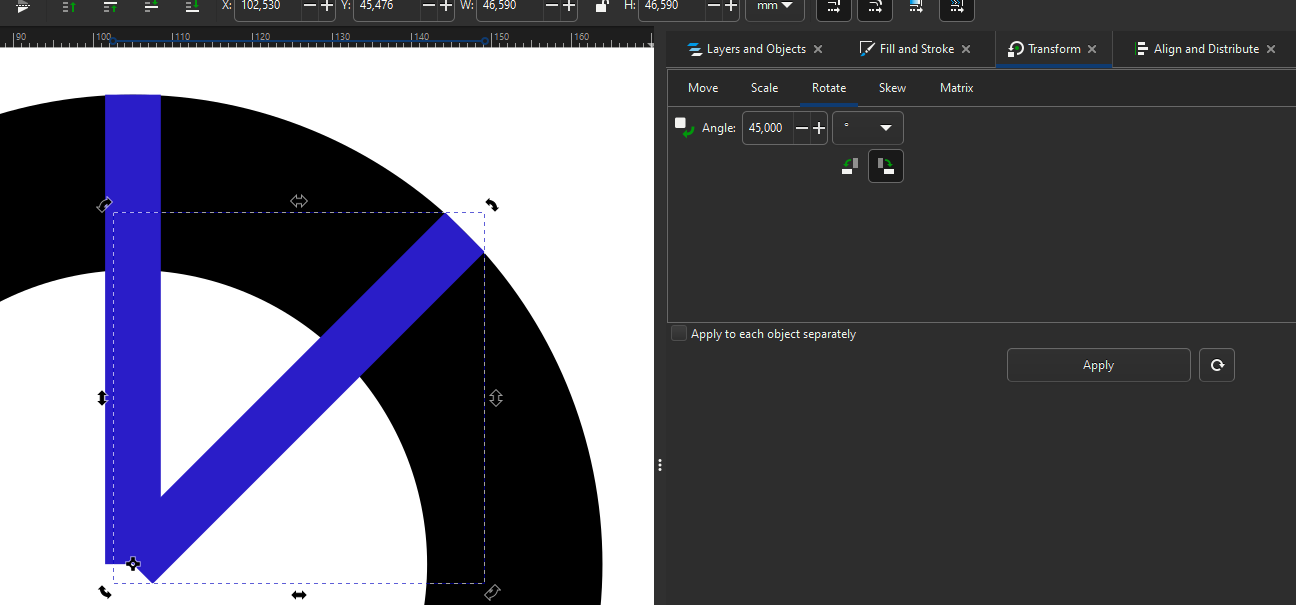Click the H height field
The image size is (1296, 605).
point(671,6)
